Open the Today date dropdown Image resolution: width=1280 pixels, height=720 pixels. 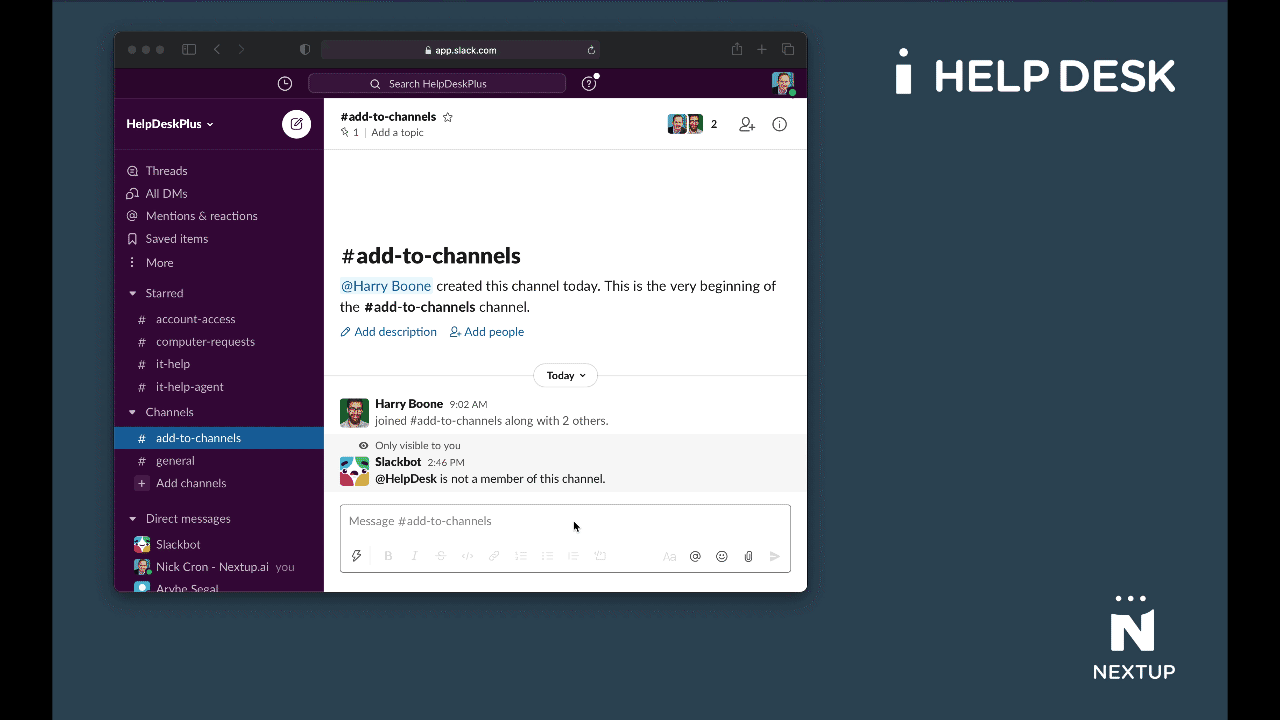pos(565,376)
